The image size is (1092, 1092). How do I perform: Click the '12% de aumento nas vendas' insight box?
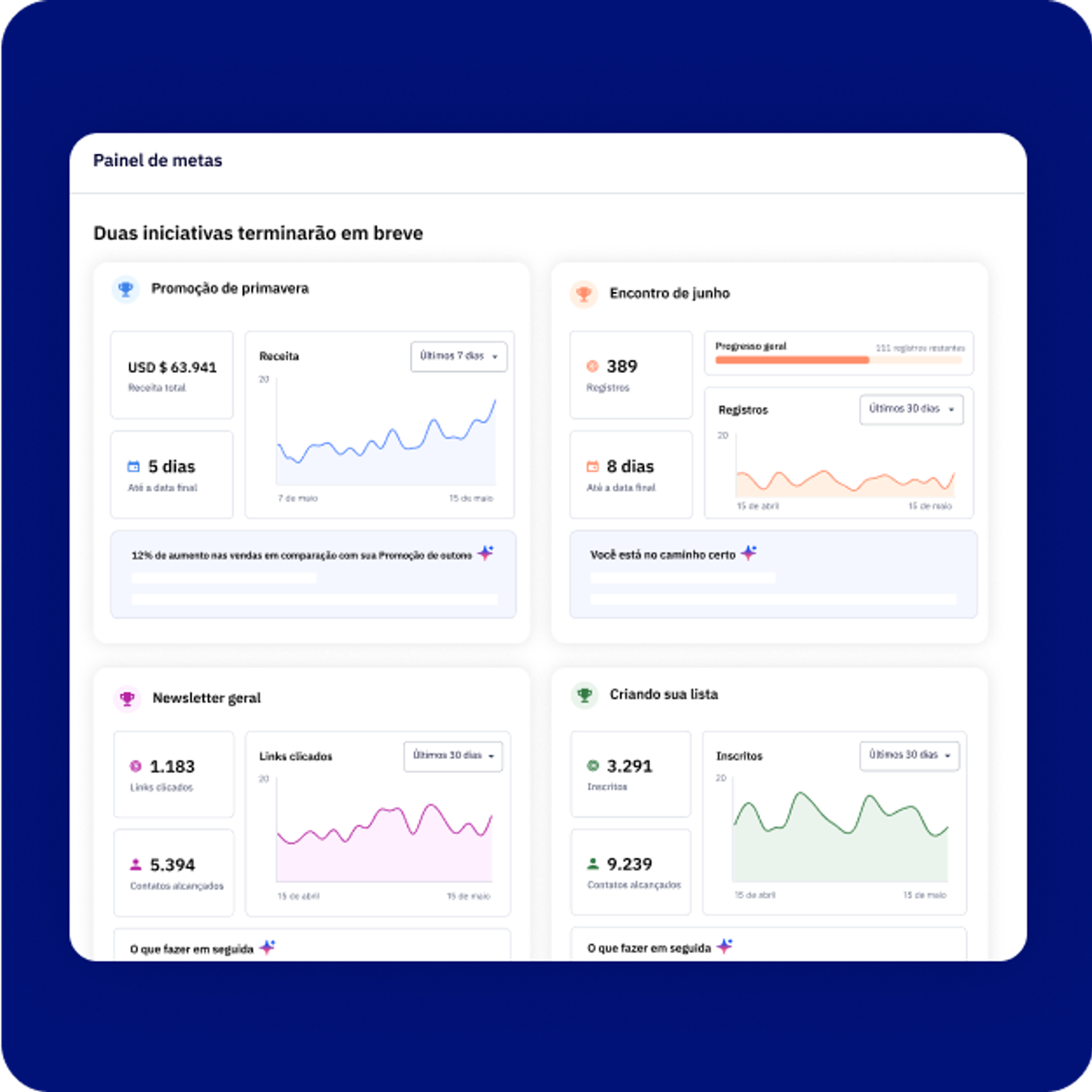313,574
